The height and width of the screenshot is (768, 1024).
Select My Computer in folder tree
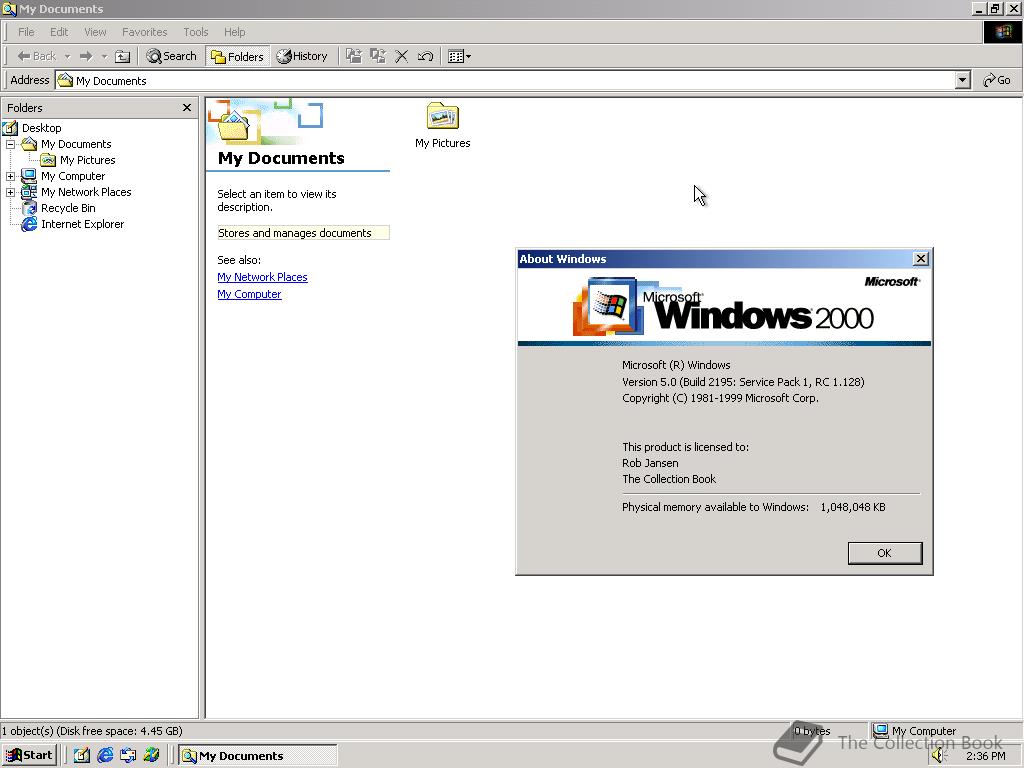point(72,176)
